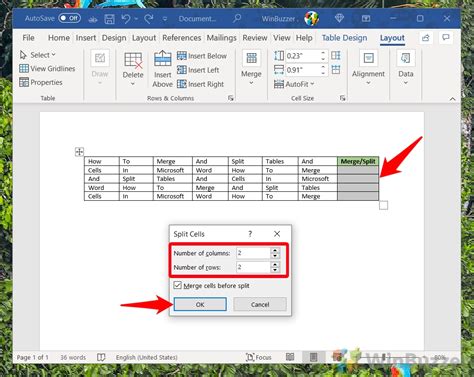
Task: Switch to Read Mode view icon
Action: click(290, 357)
